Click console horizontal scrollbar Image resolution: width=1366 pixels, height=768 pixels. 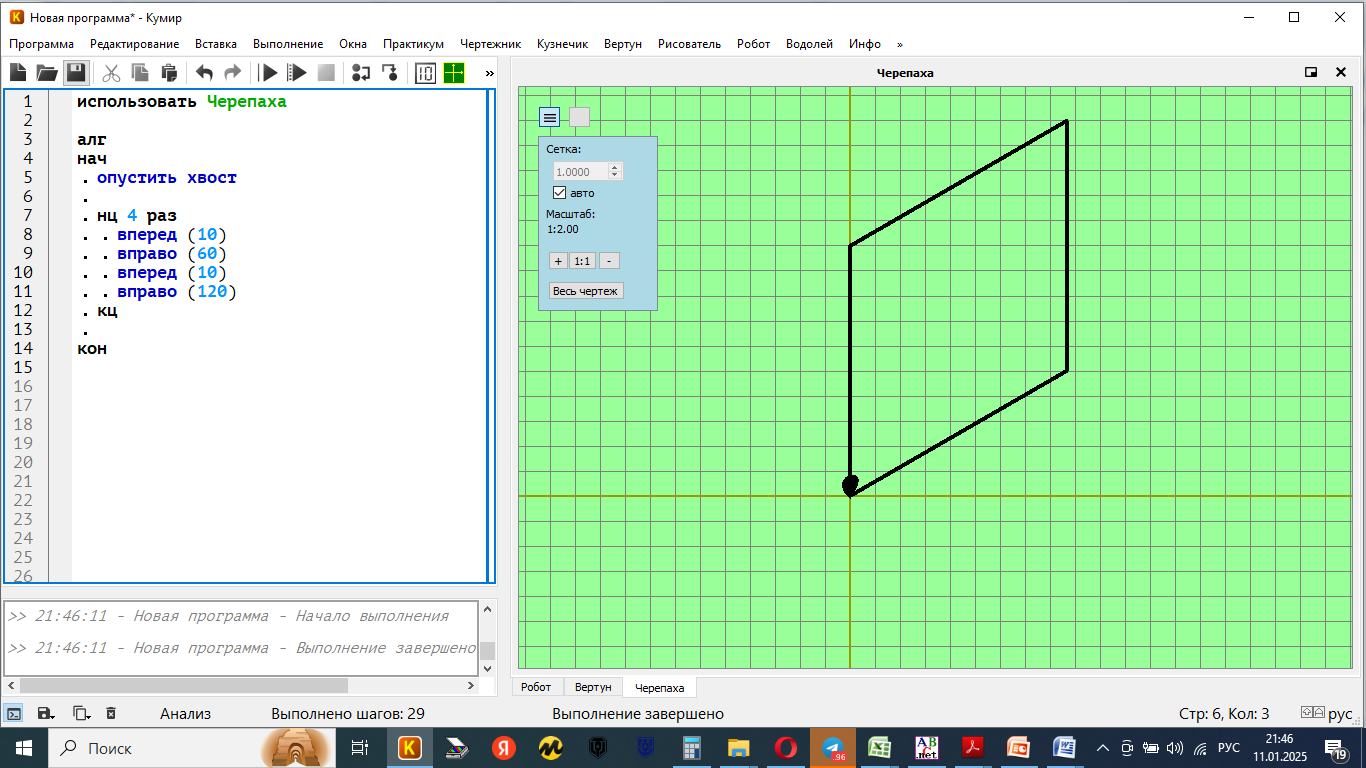(x=183, y=686)
